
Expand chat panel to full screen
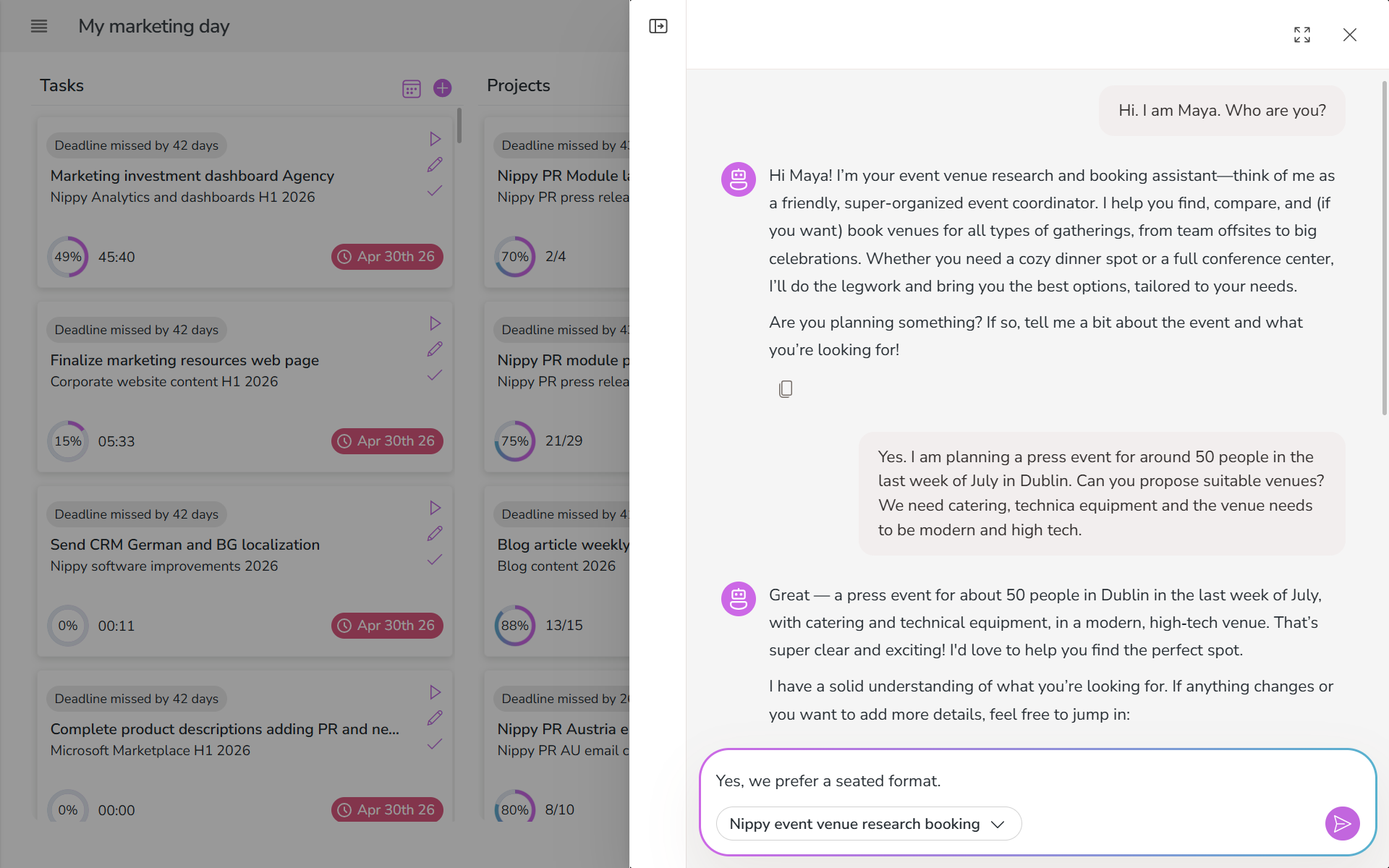pos(1302,35)
